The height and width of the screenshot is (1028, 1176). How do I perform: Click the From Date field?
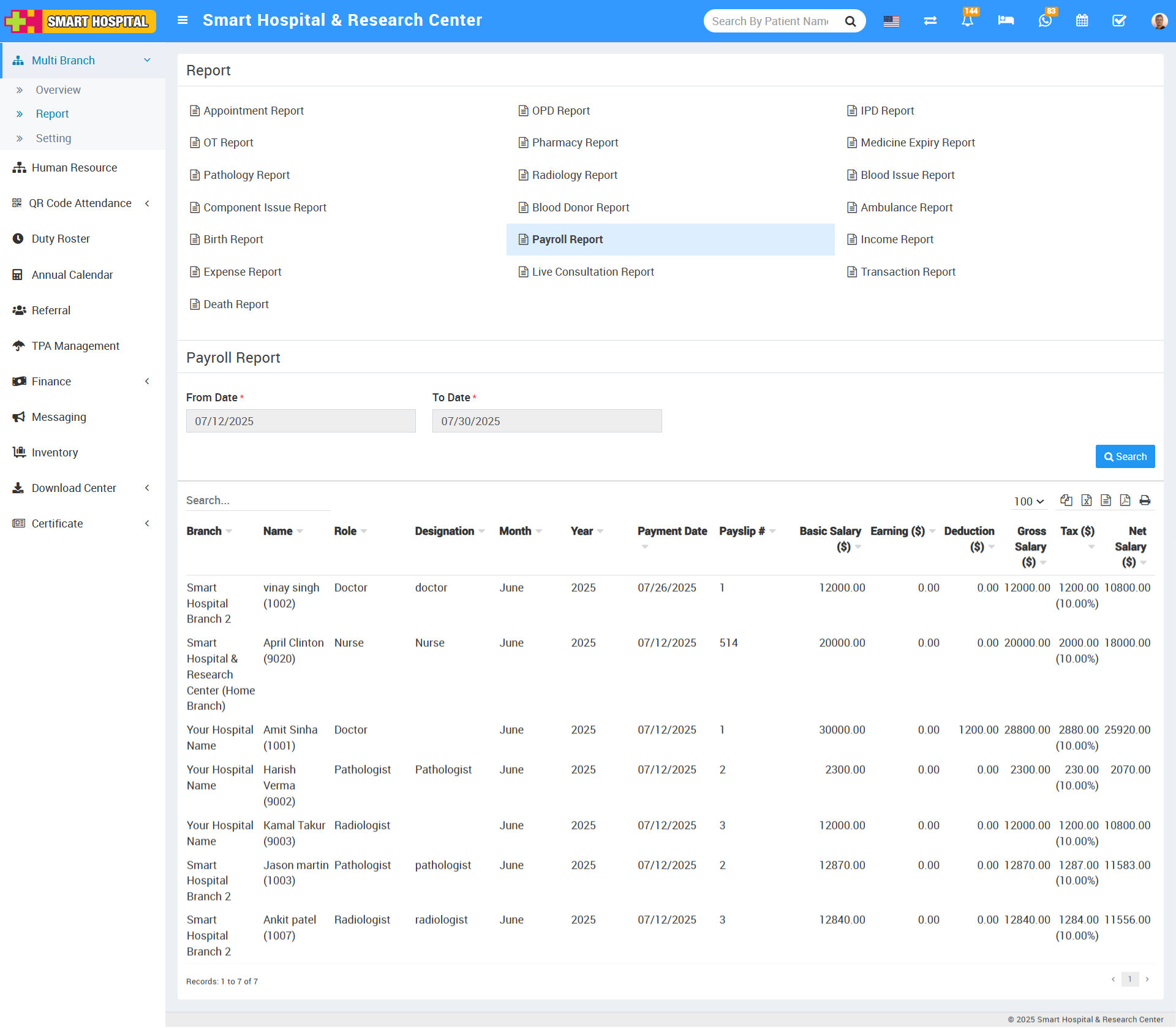301,421
